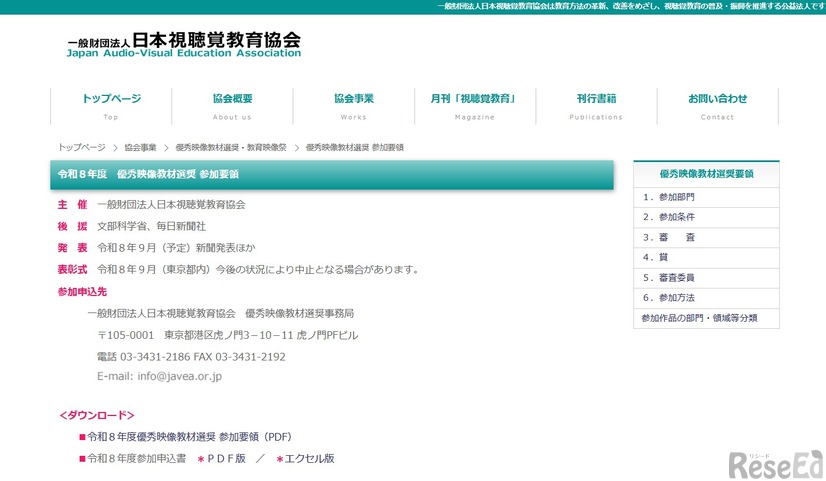Click the 主催 label
This screenshot has height=481, width=826.
[x=72, y=204]
